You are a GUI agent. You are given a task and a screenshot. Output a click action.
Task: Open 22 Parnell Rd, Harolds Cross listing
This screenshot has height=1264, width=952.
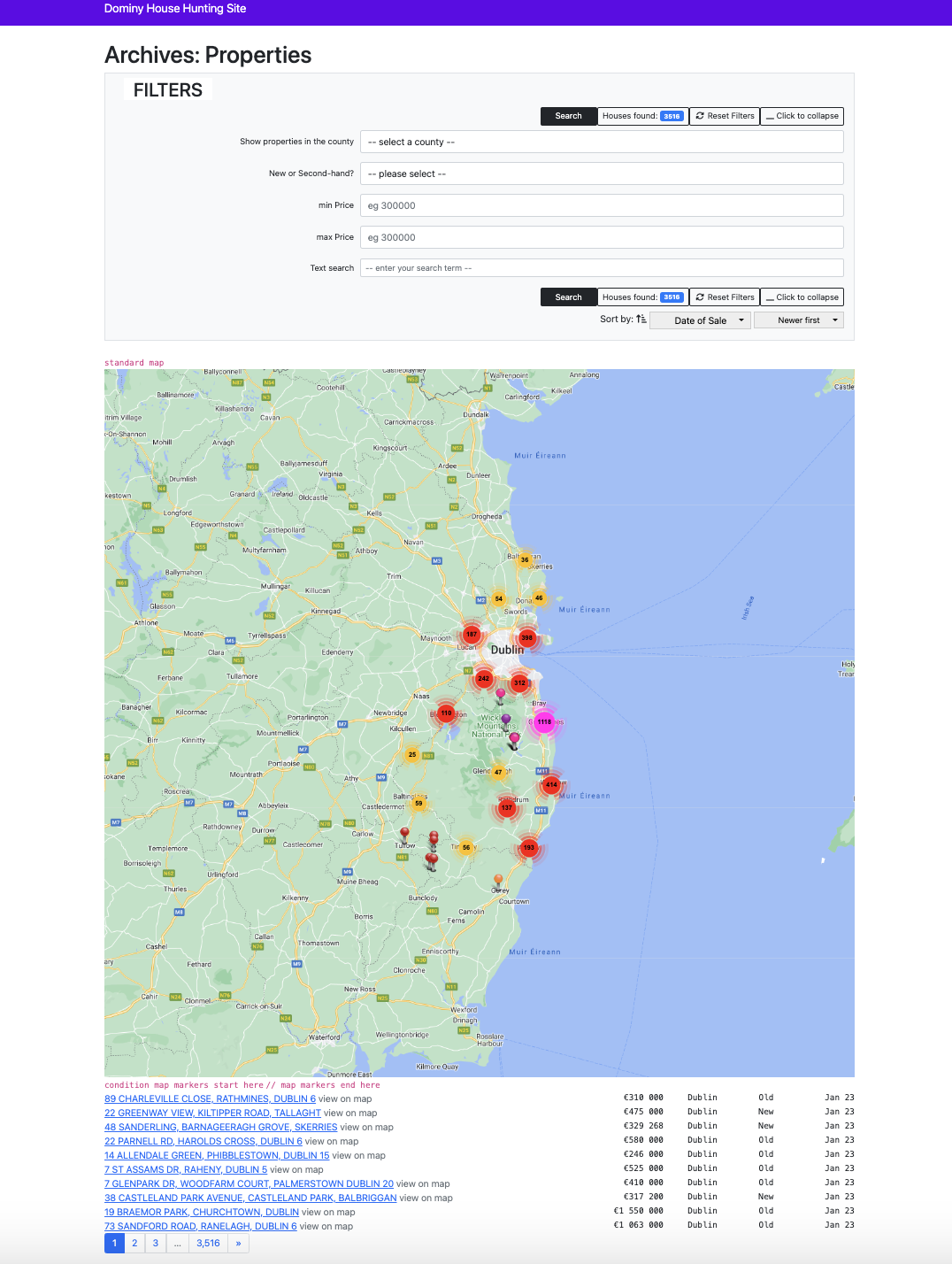[203, 1141]
